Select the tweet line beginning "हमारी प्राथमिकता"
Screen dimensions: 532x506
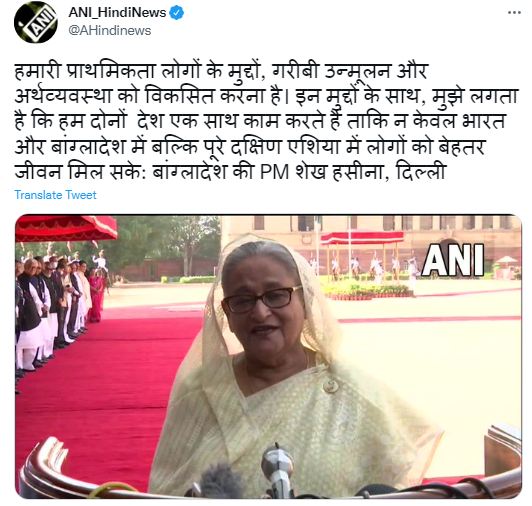tap(221, 72)
